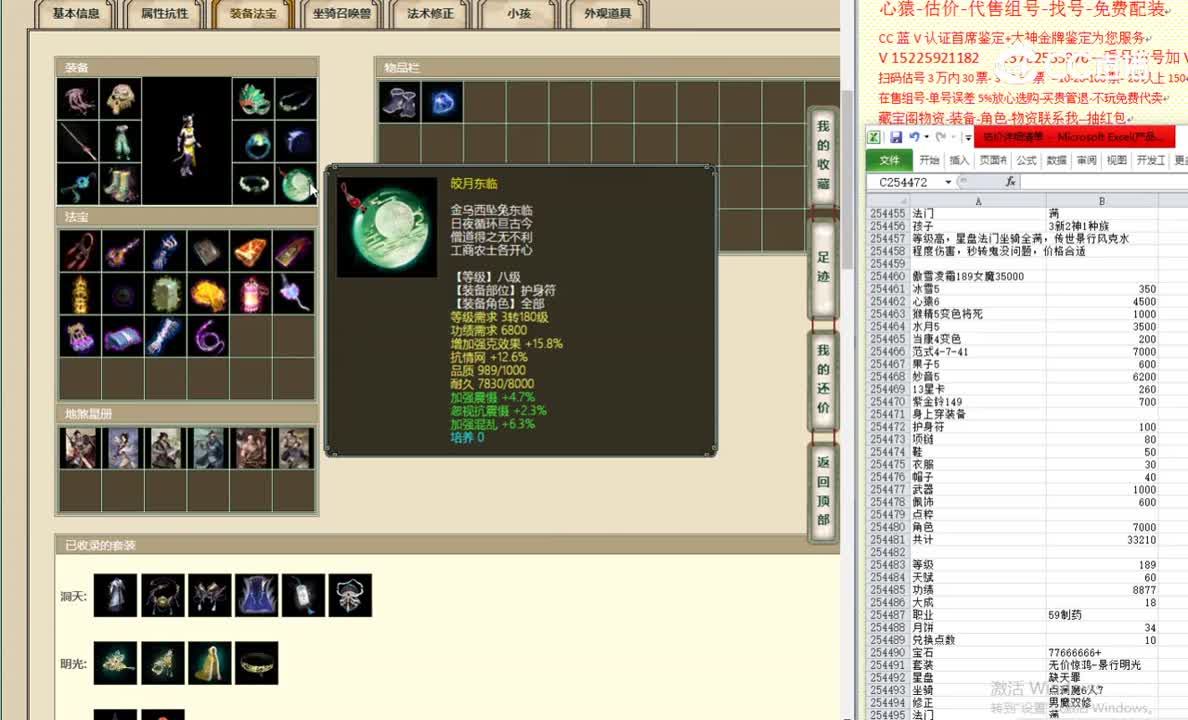Open the Excel 公式 ribbon tab

pyautogui.click(x=1027, y=160)
